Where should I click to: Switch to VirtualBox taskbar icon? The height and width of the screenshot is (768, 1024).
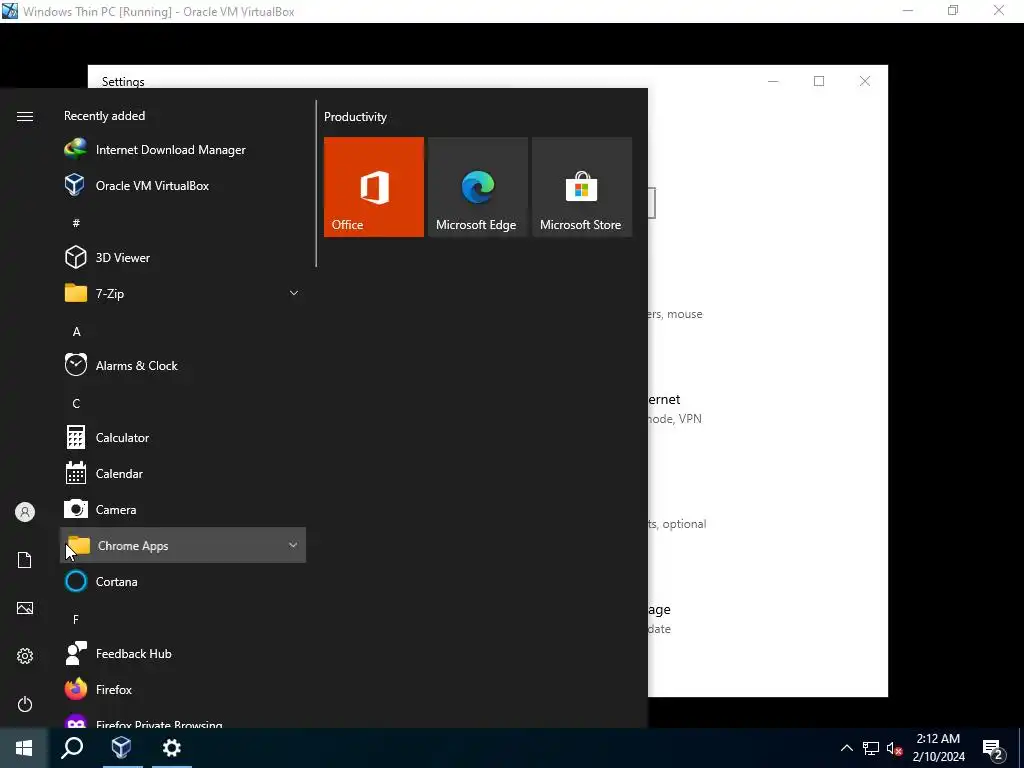click(121, 748)
